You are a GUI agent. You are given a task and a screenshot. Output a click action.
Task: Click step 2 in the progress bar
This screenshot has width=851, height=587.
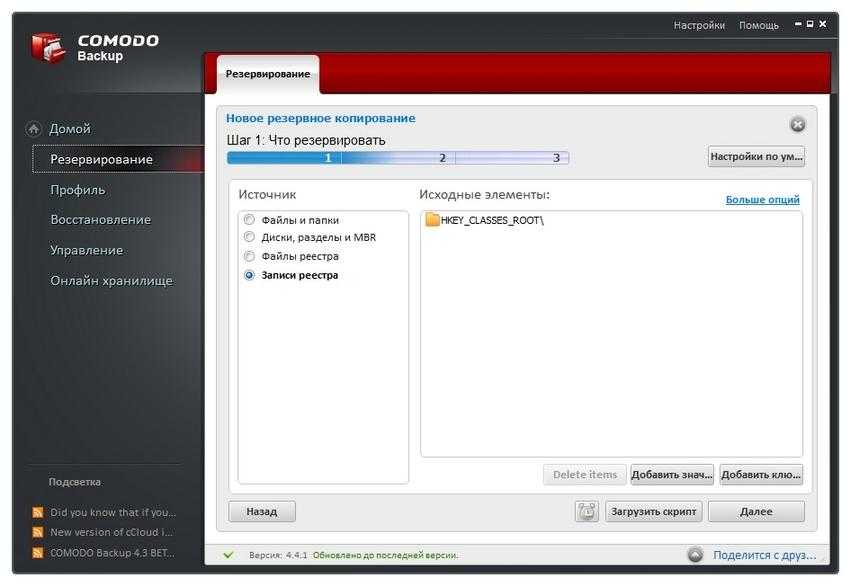pos(442,158)
